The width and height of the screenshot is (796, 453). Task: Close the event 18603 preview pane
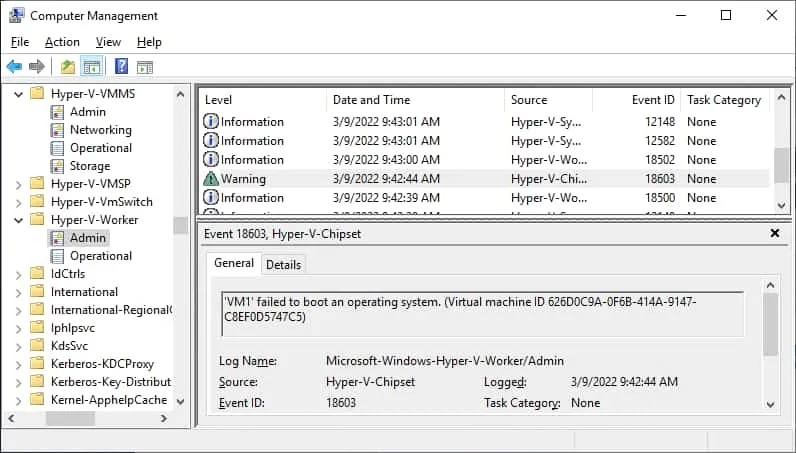(x=775, y=233)
